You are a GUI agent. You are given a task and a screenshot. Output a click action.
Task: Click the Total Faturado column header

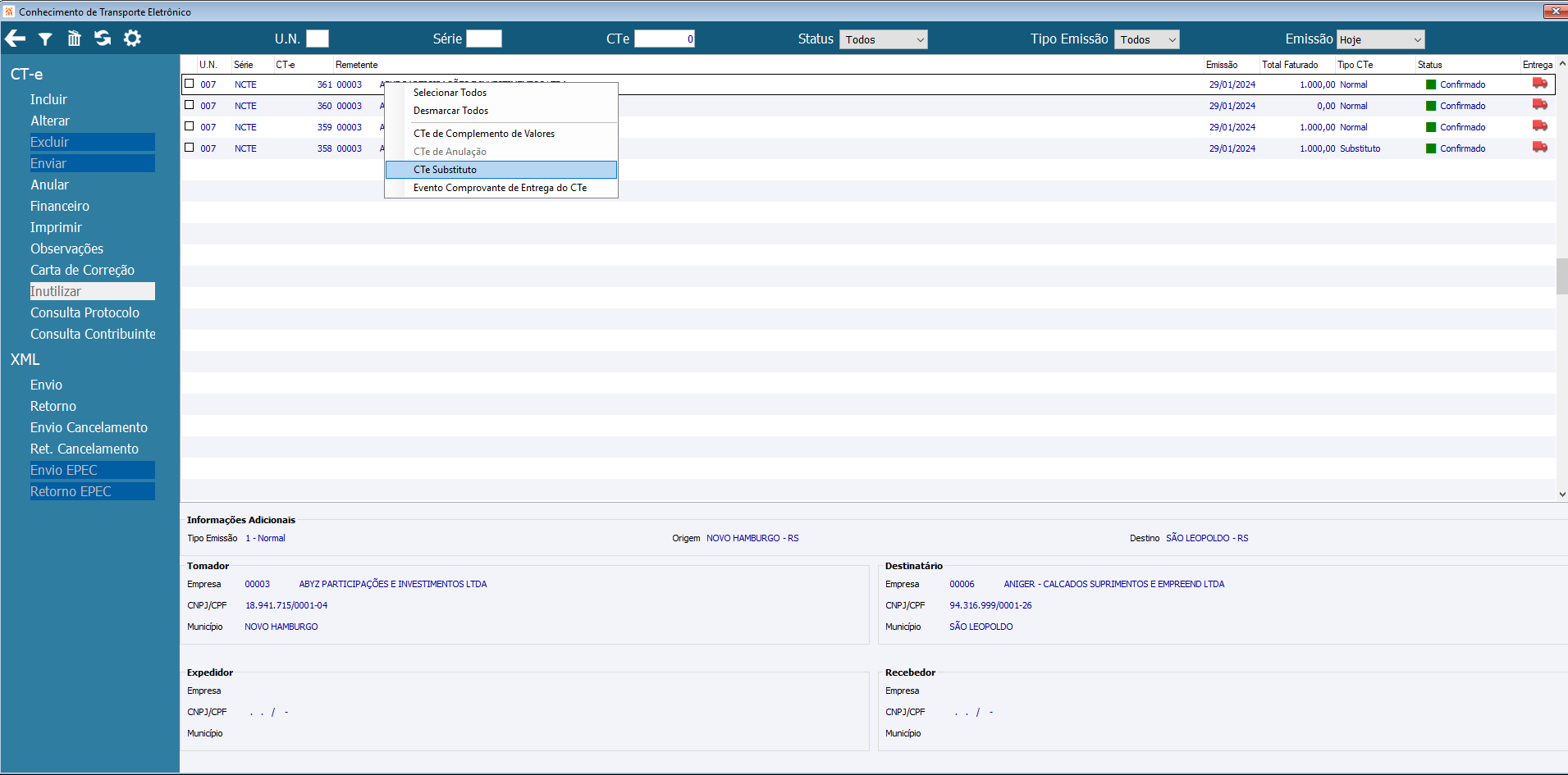tap(1290, 65)
